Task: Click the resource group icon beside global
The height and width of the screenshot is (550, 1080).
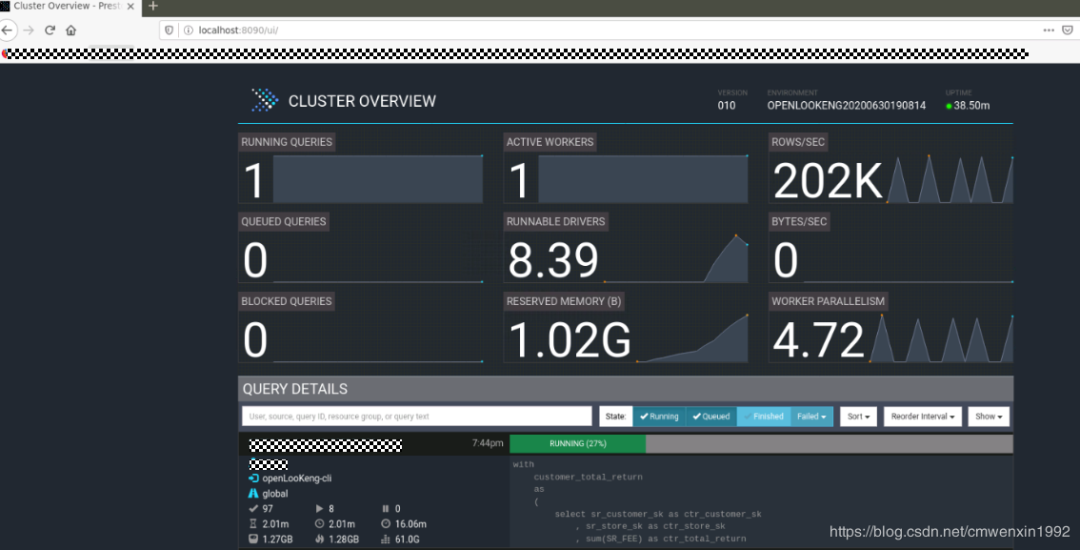Action: click(253, 494)
